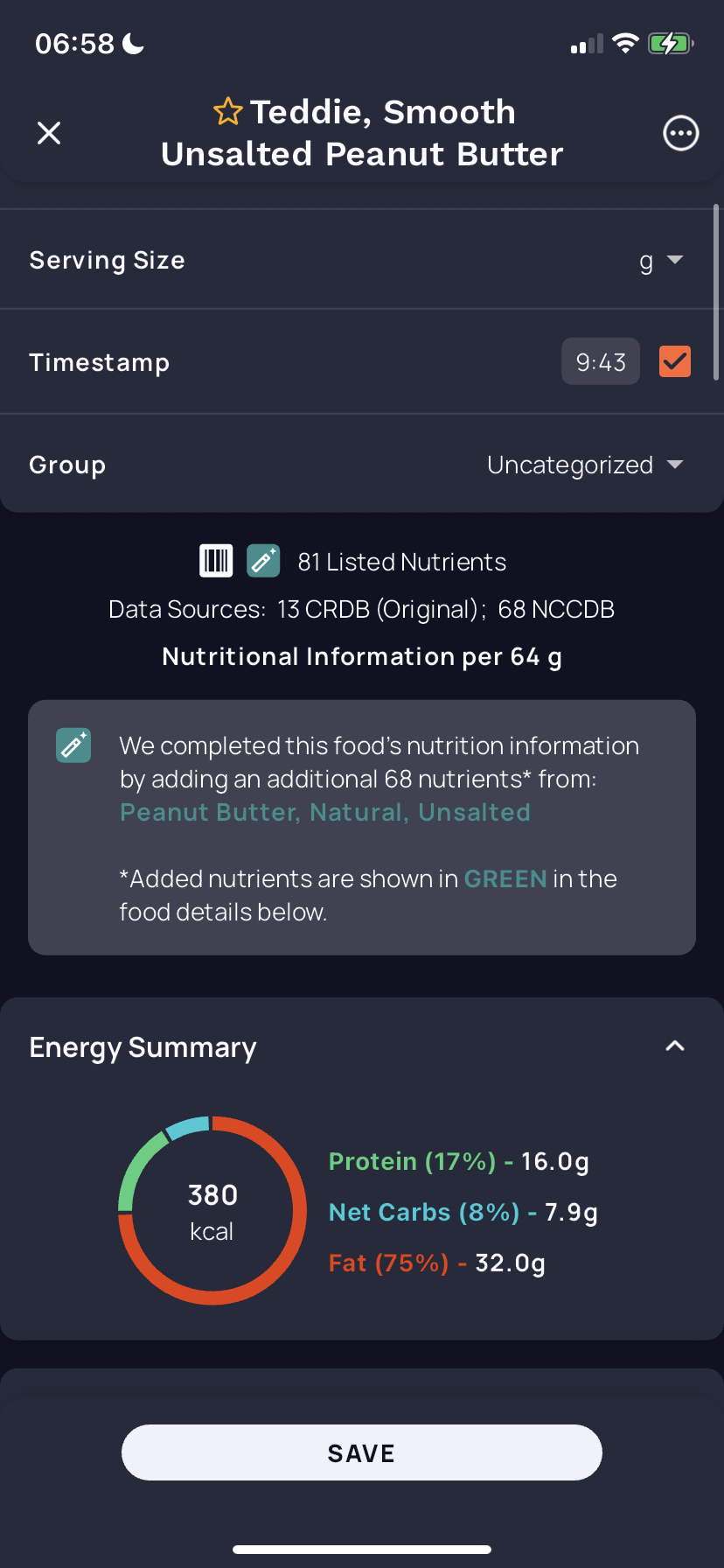
Task: Save the food entry
Action: tap(362, 1452)
